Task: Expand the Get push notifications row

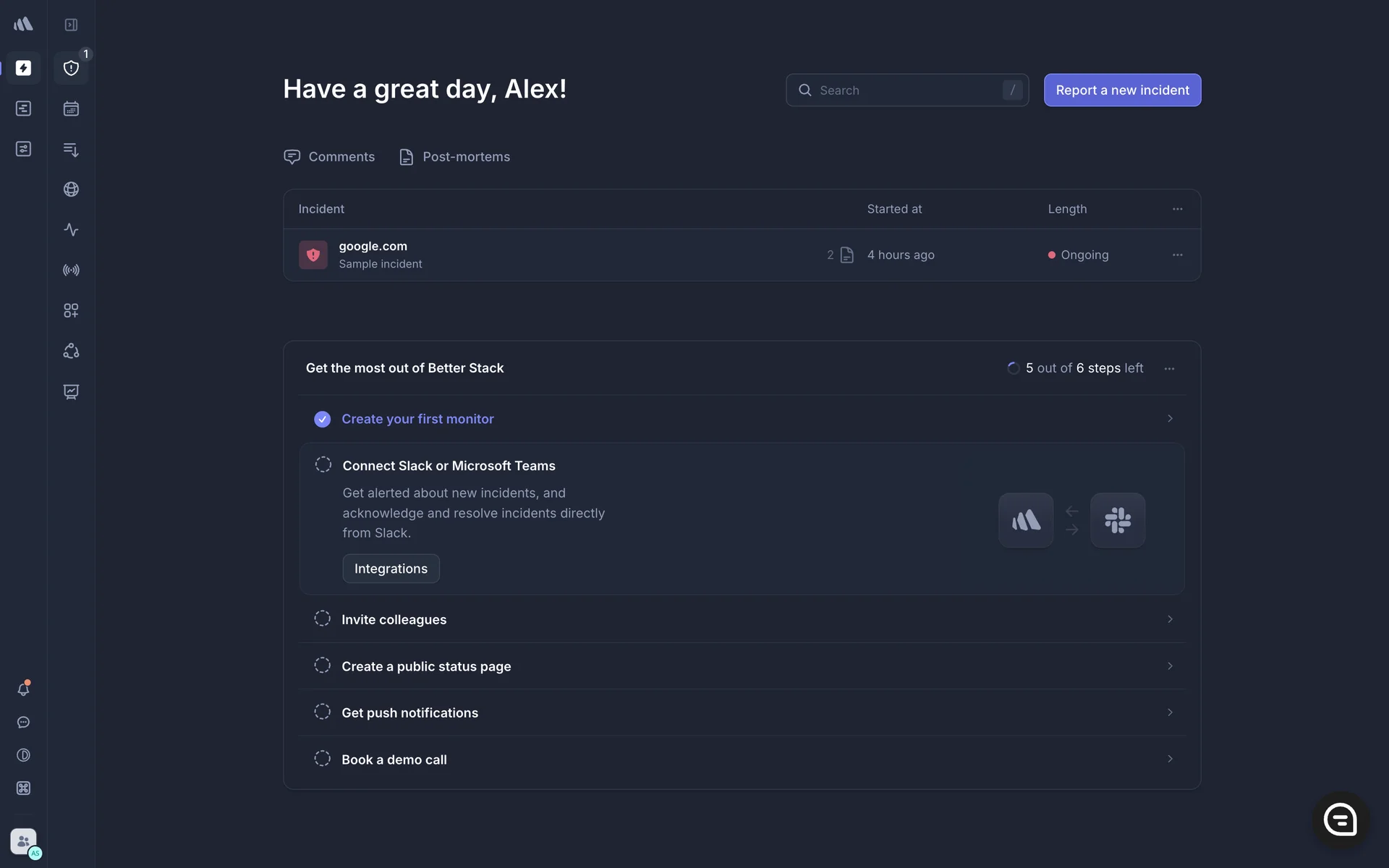Action: click(1169, 712)
